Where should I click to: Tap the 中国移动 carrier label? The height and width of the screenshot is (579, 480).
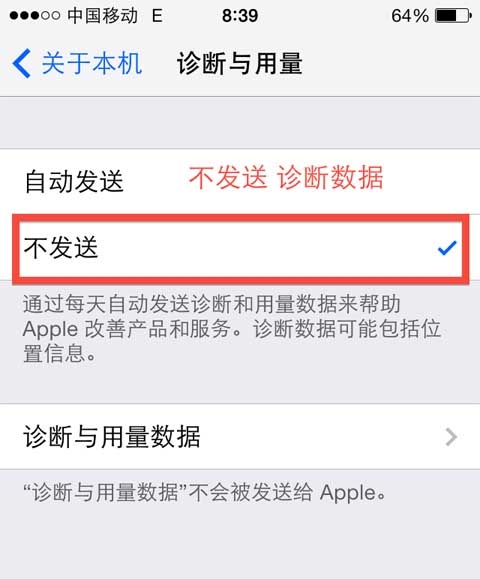103,16
